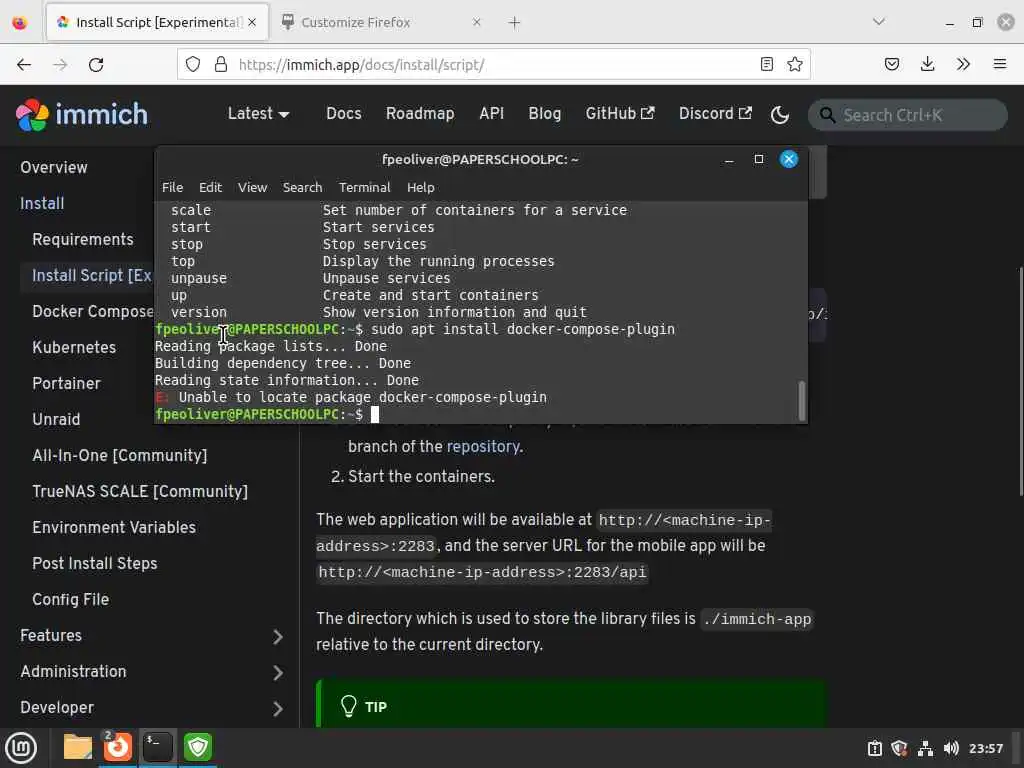This screenshot has height=768, width=1024.
Task: Open terminal File menu
Action: coord(172,187)
